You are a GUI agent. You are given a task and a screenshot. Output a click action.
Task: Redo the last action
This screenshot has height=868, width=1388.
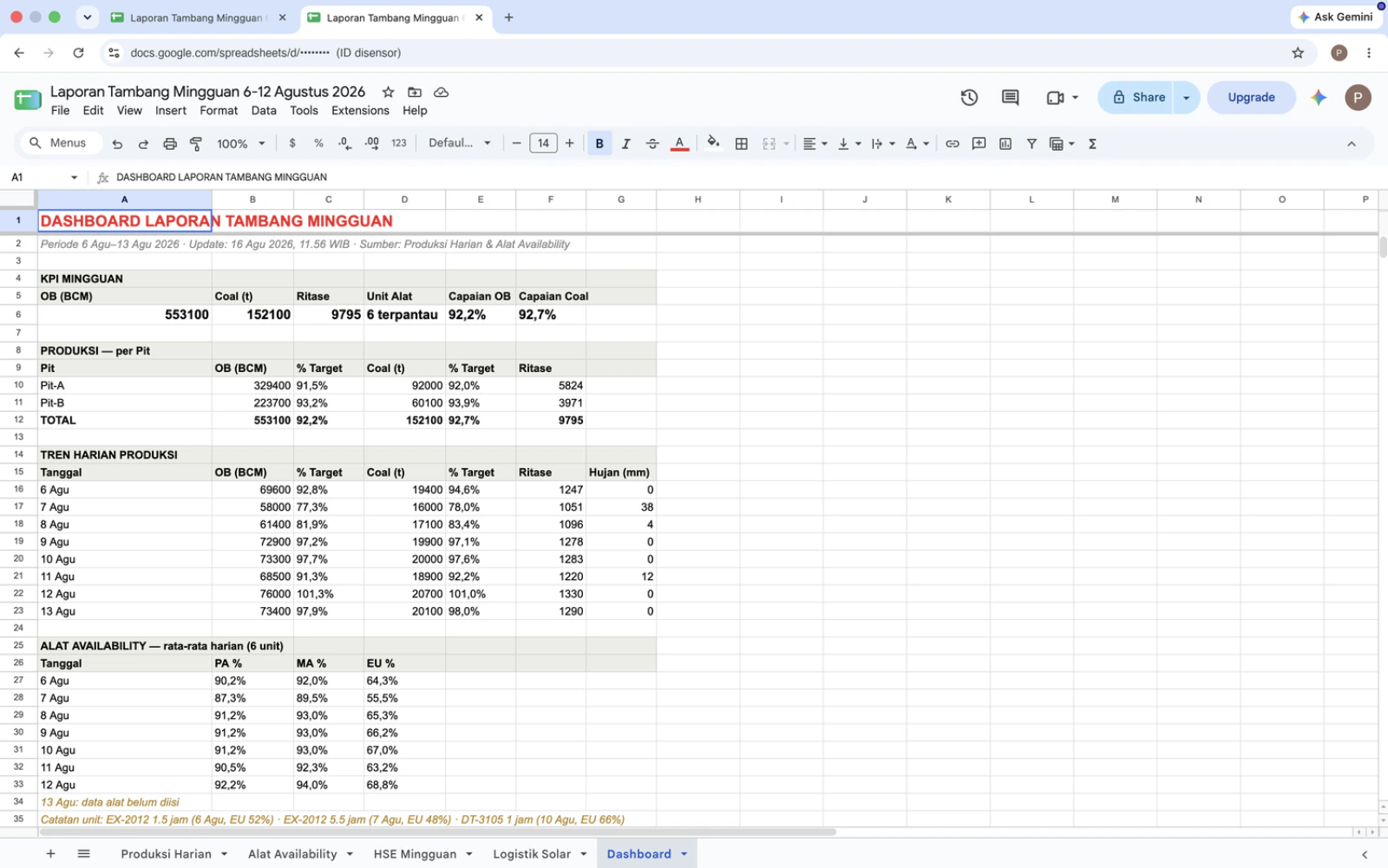[143, 144]
